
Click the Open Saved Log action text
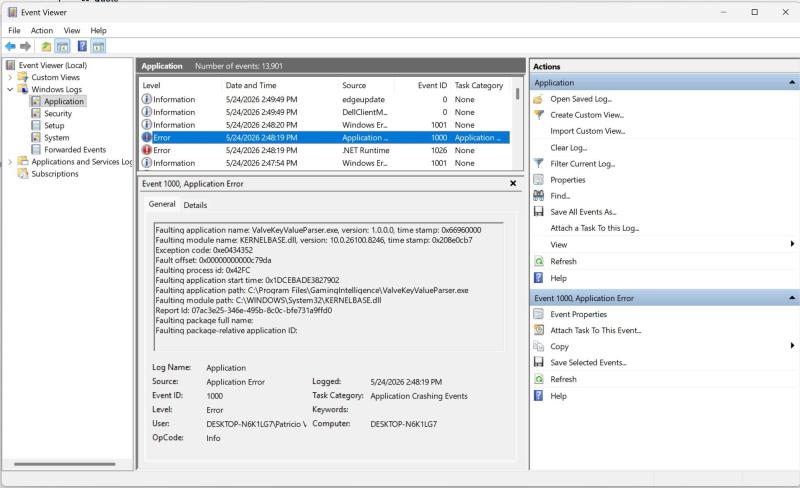[581, 99]
